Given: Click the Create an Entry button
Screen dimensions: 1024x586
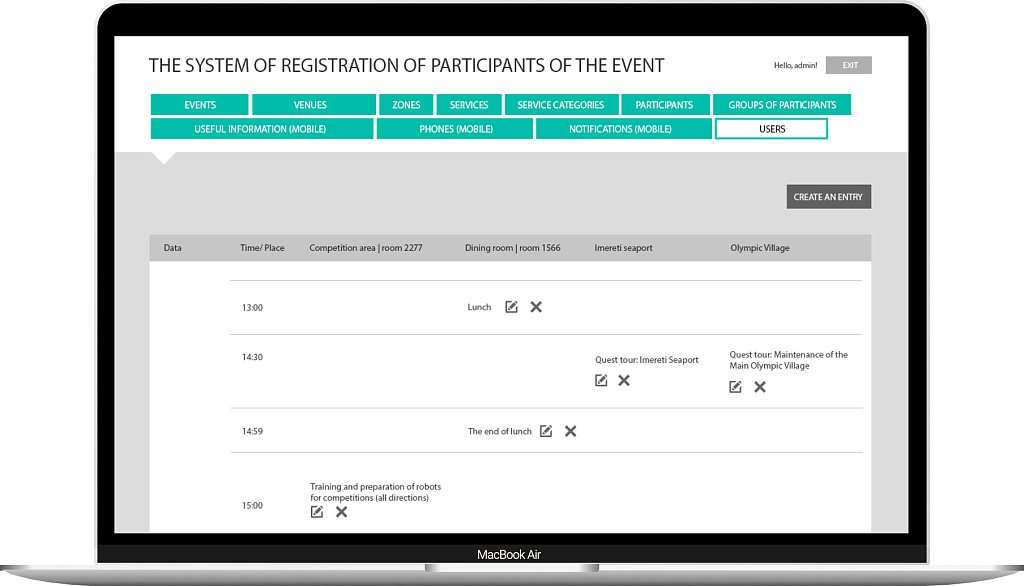Looking at the screenshot, I should pos(829,197).
